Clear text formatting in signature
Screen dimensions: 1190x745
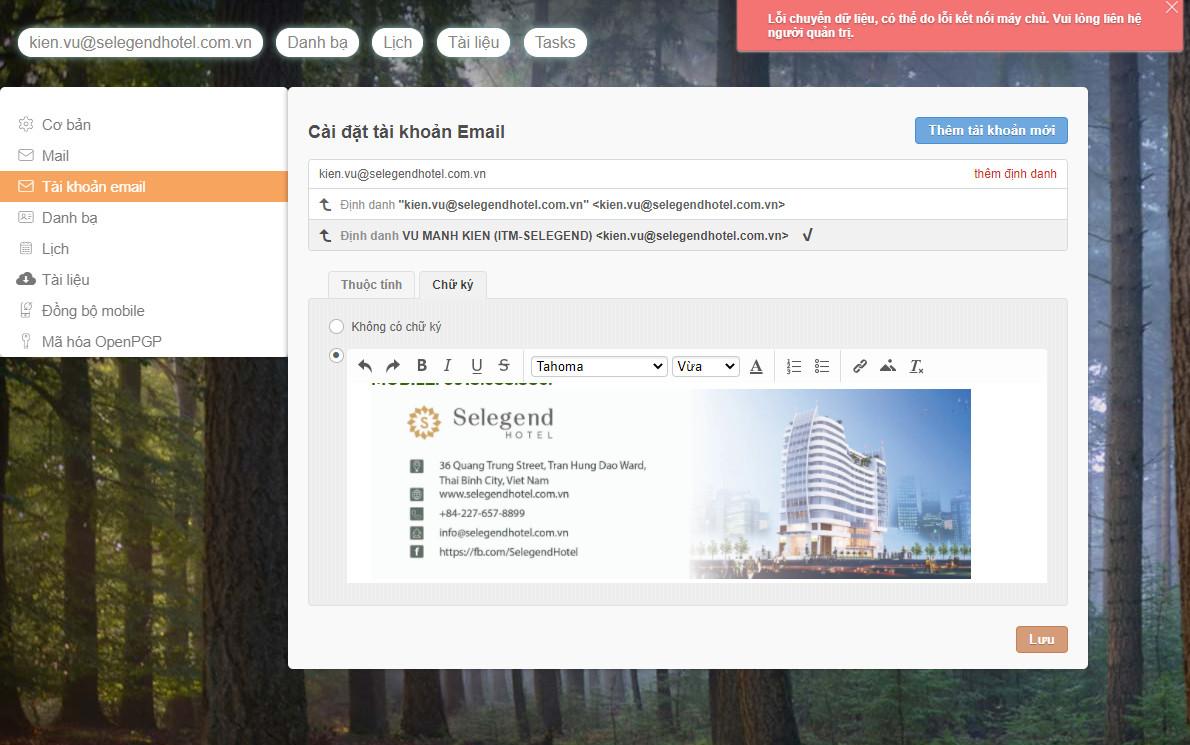tap(916, 366)
